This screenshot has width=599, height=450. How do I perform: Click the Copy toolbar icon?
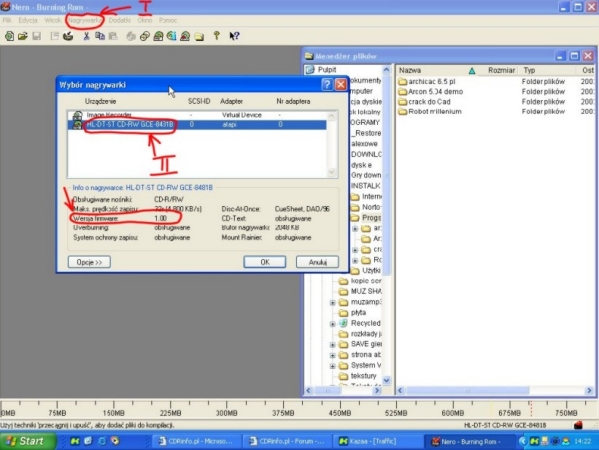coord(100,36)
